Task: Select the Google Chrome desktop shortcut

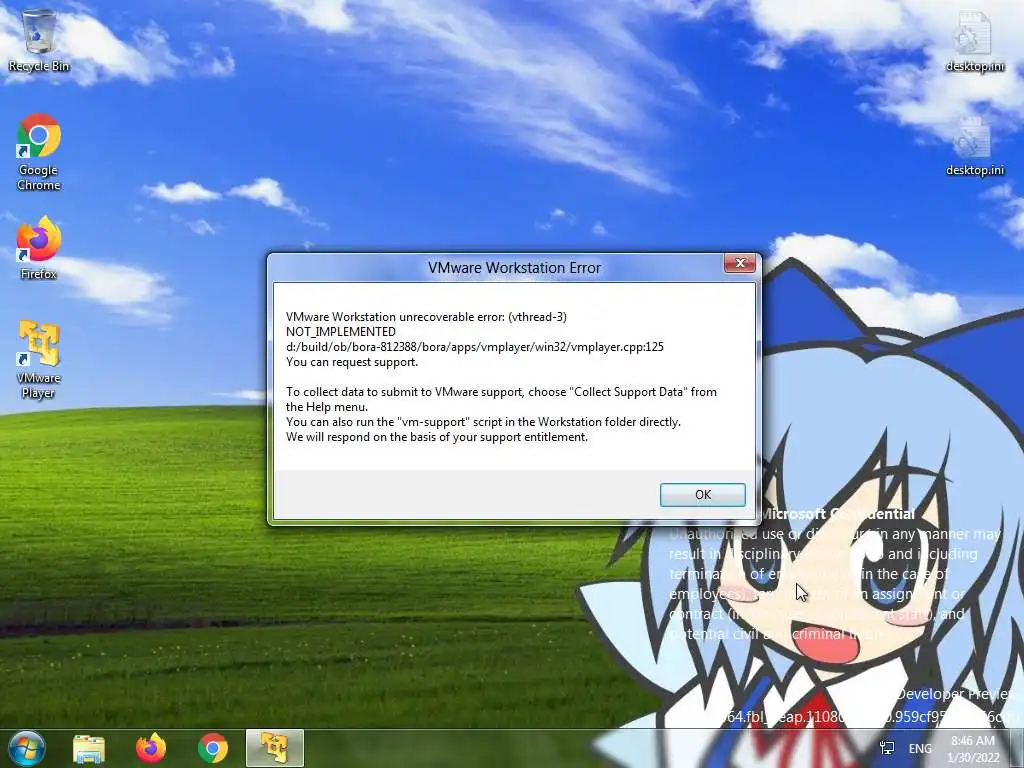Action: pos(39,153)
